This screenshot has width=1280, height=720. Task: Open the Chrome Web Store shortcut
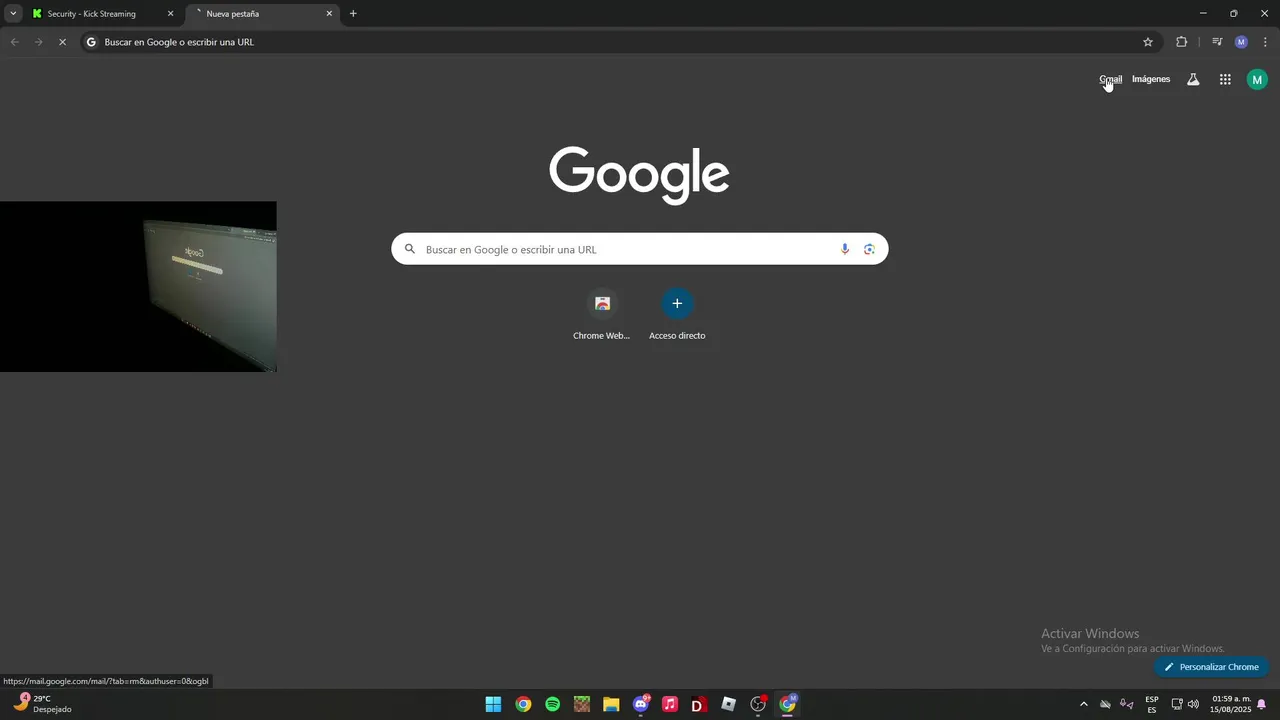[x=602, y=315]
